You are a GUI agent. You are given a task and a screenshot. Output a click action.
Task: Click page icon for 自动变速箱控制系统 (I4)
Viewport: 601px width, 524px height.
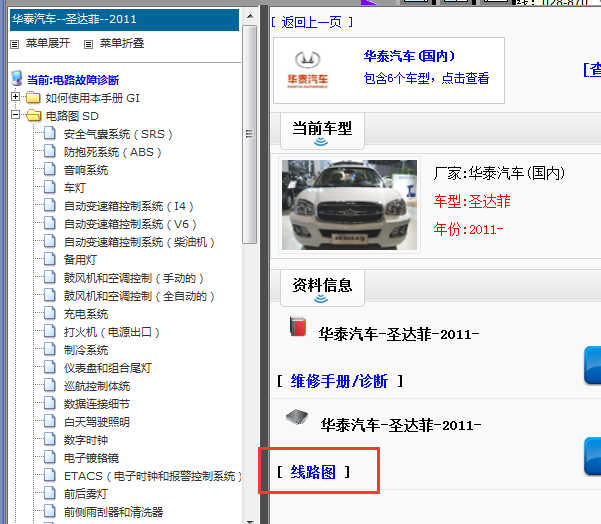tap(49, 205)
